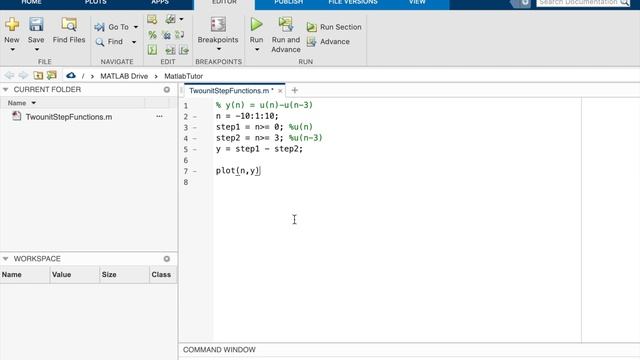Click the Run Section label
The image size is (640, 360).
click(x=341, y=27)
